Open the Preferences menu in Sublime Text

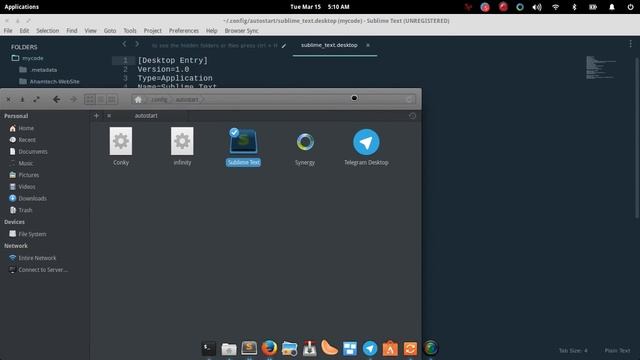click(184, 31)
